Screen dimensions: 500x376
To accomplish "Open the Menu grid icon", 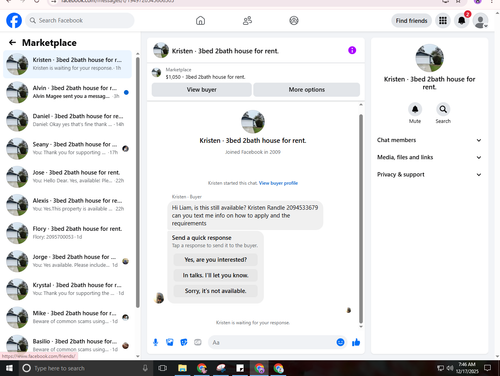I will [x=443, y=21].
